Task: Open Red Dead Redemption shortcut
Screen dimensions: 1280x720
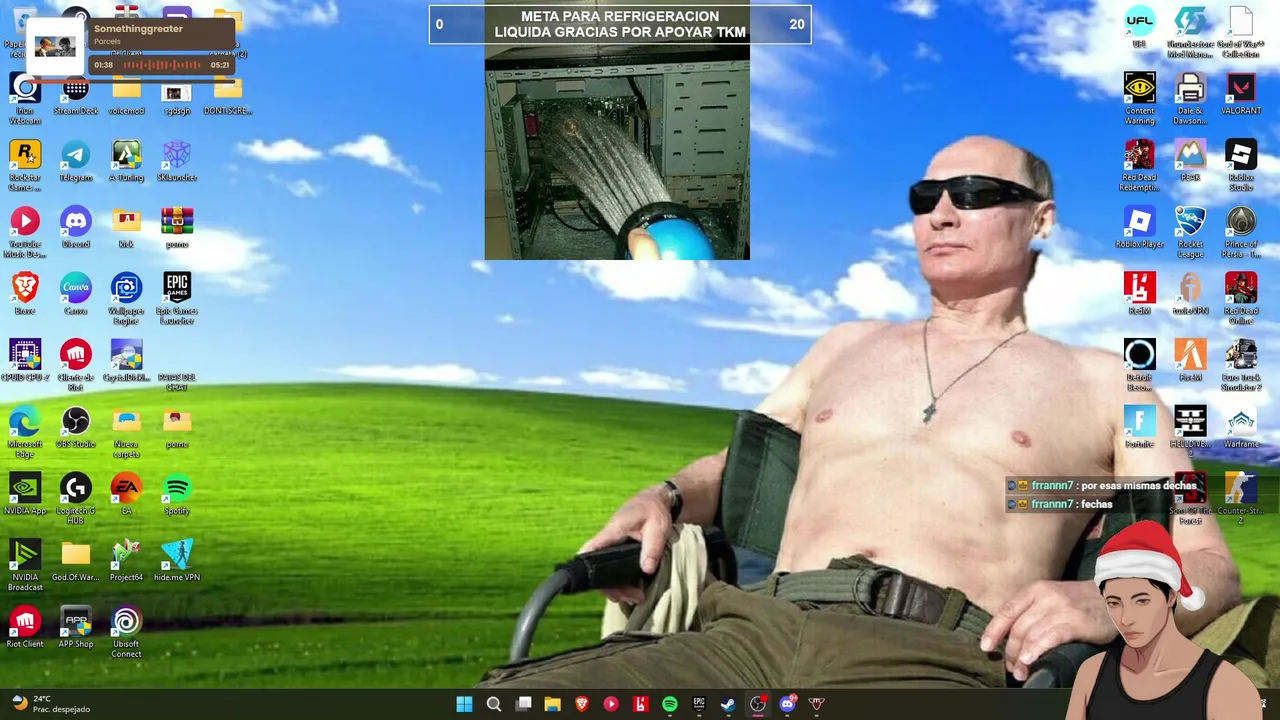Action: [x=1139, y=166]
